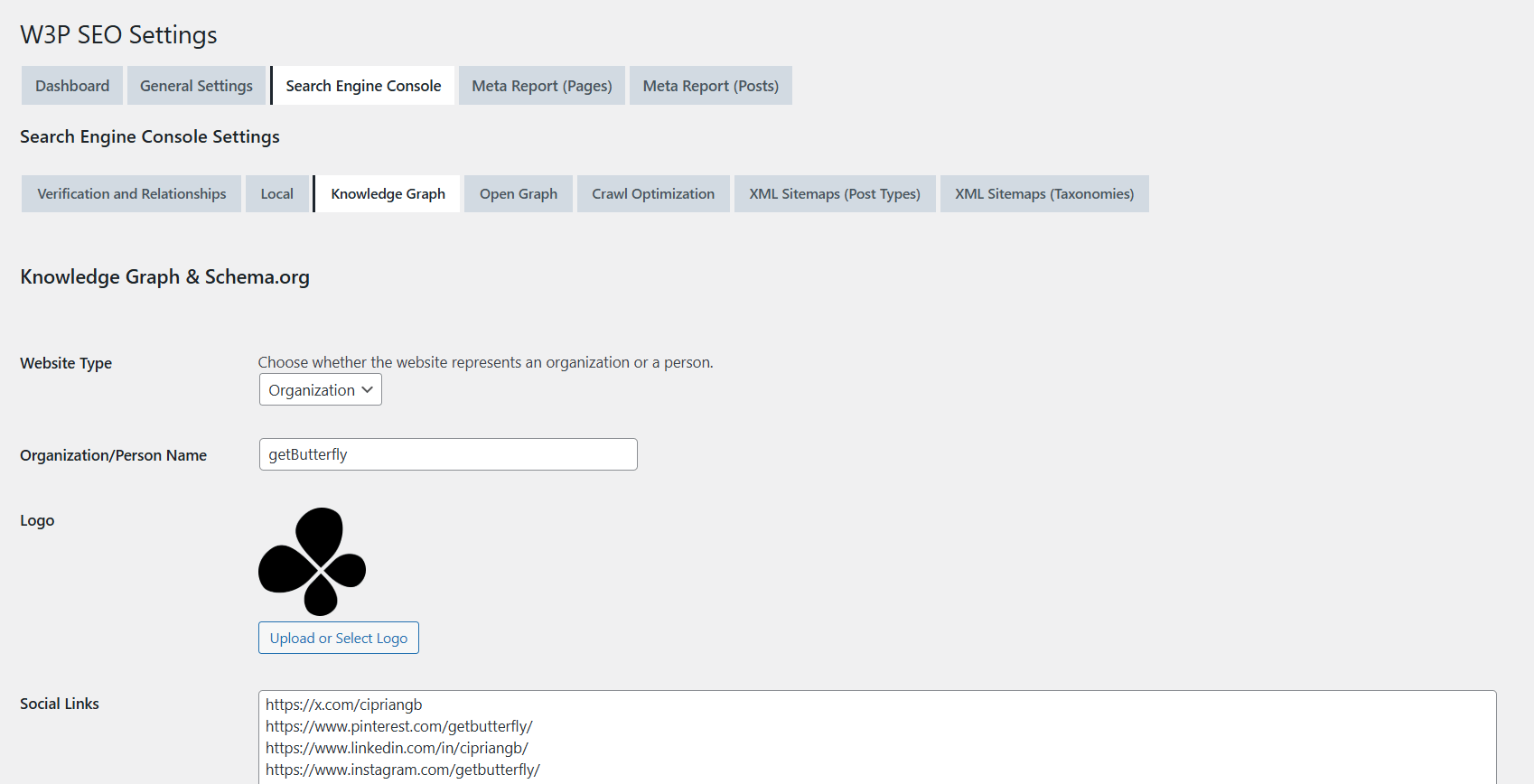Click the Organization/Person Name input field
1534x784 pixels.
(x=448, y=454)
